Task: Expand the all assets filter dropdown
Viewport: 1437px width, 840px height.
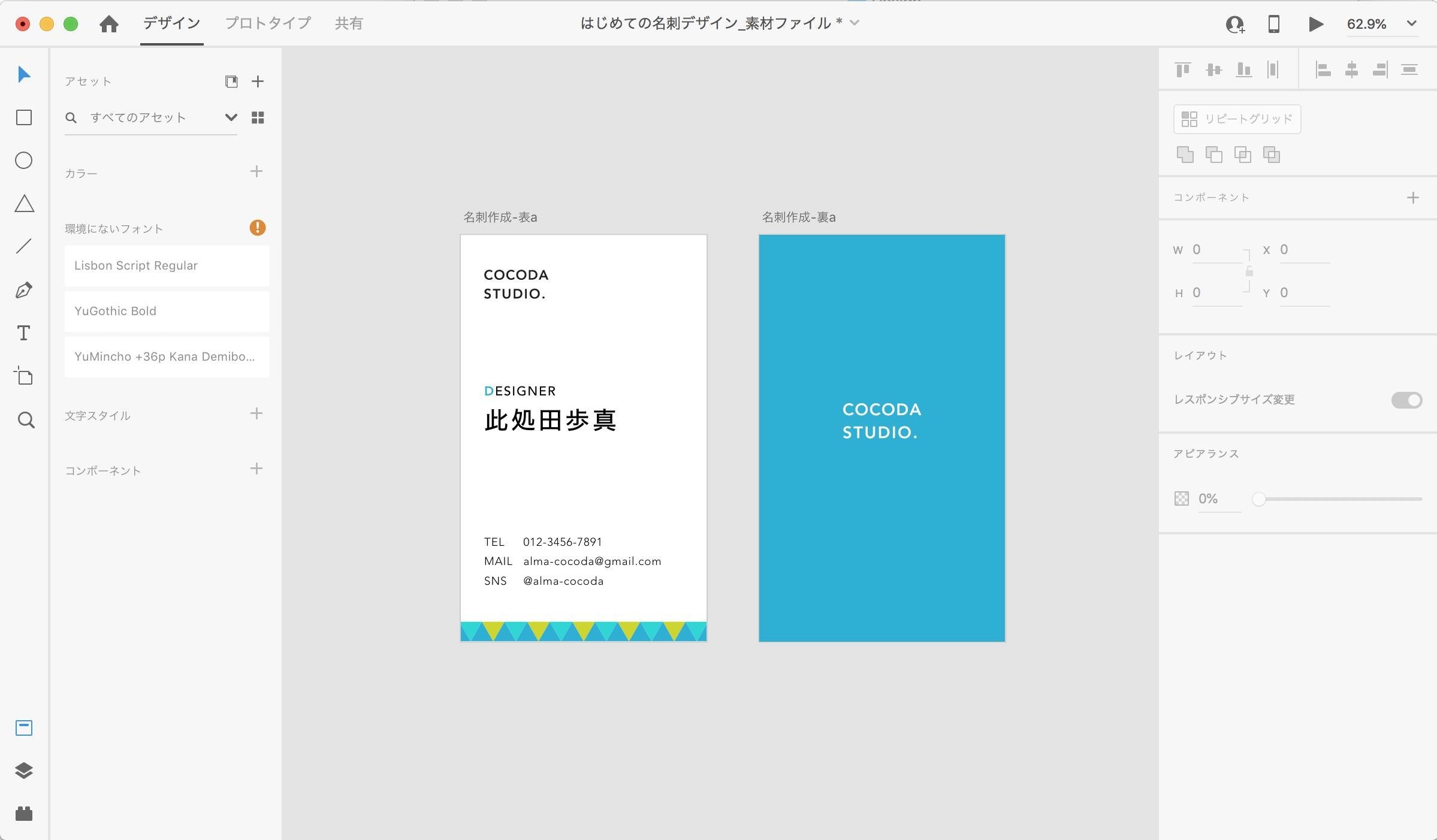Action: pyautogui.click(x=231, y=117)
